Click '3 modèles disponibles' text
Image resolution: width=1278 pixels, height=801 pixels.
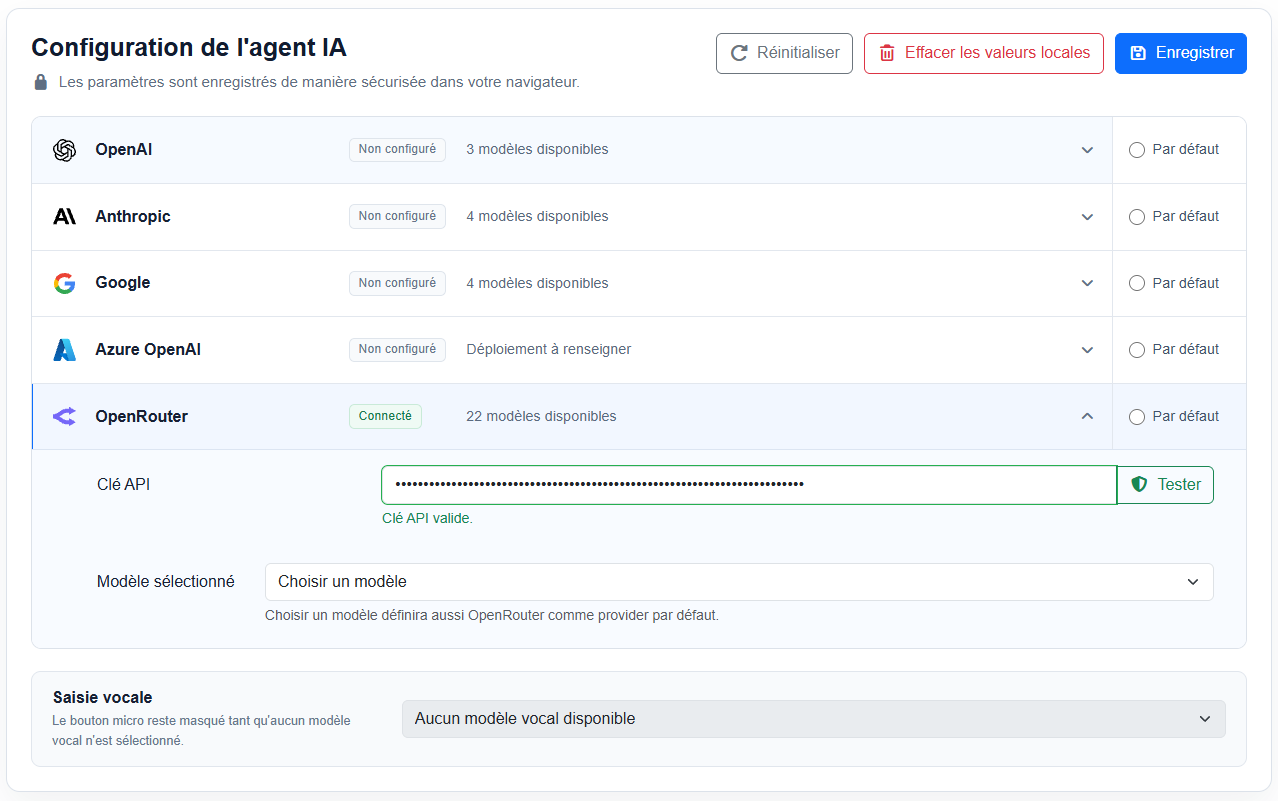pyautogui.click(x=537, y=149)
